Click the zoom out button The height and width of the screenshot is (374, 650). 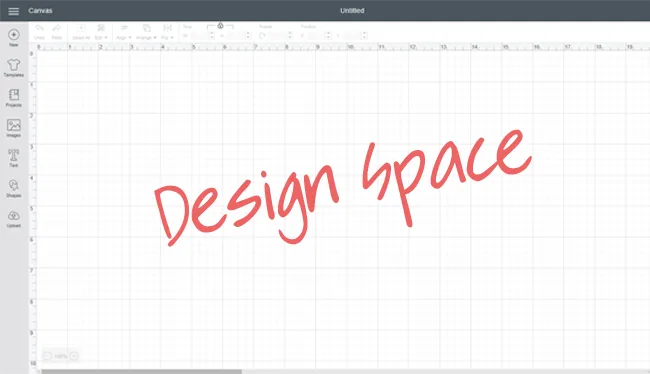tap(48, 356)
